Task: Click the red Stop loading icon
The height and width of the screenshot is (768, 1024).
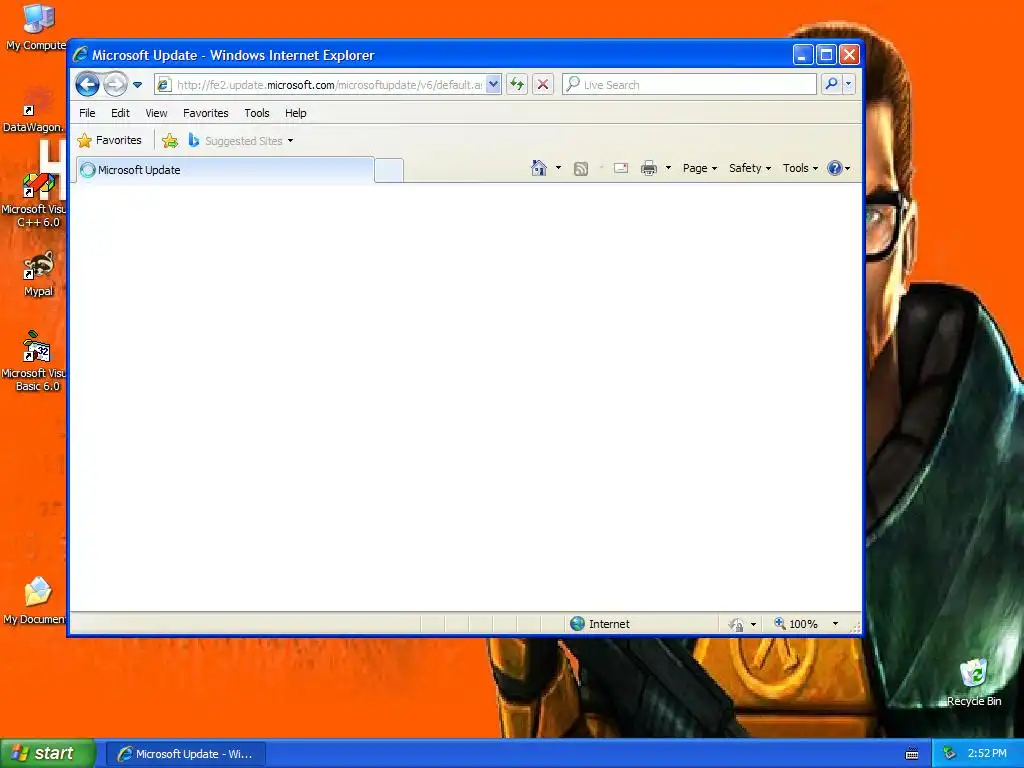Action: point(543,84)
